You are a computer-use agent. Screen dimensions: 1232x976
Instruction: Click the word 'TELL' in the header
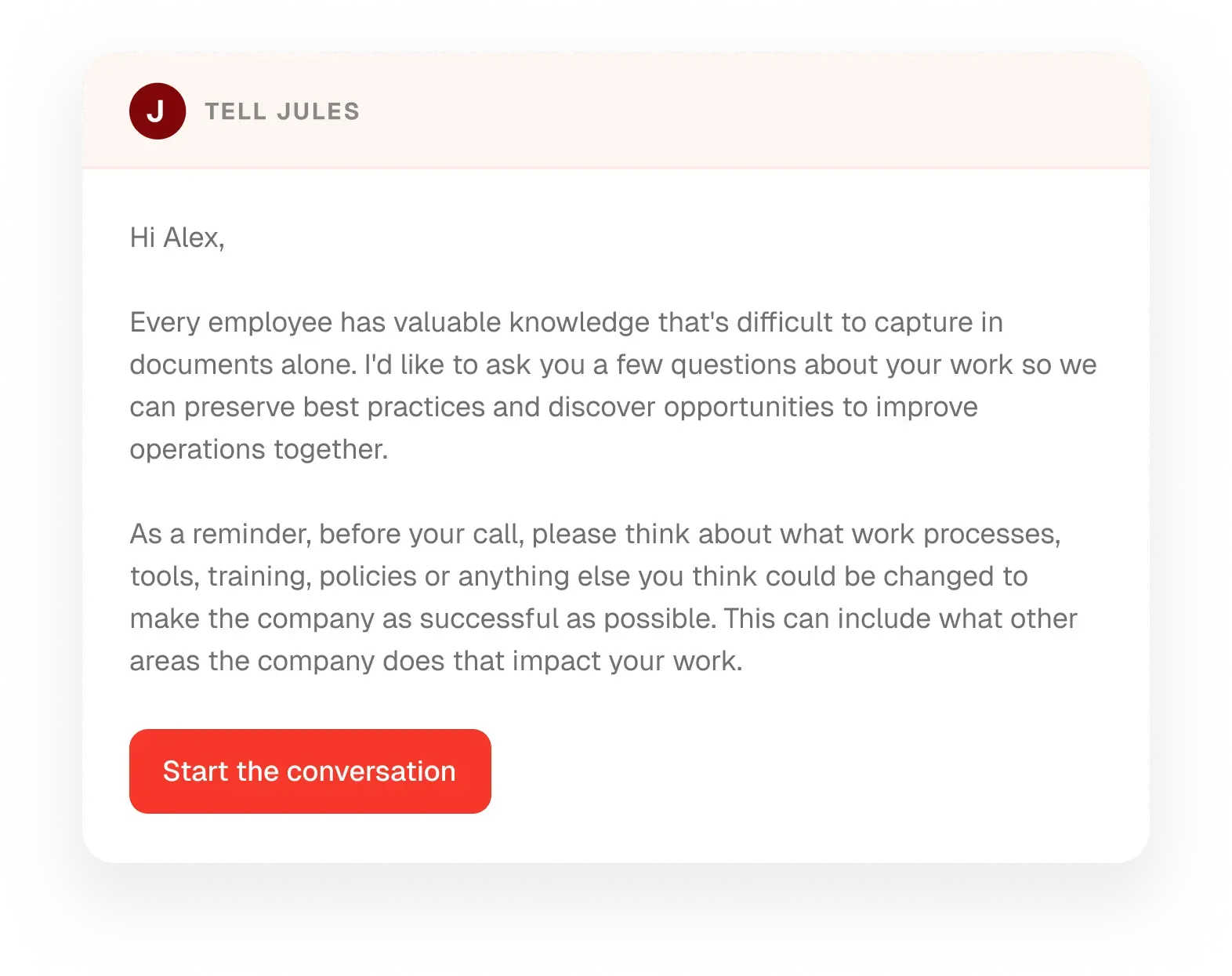click(236, 112)
